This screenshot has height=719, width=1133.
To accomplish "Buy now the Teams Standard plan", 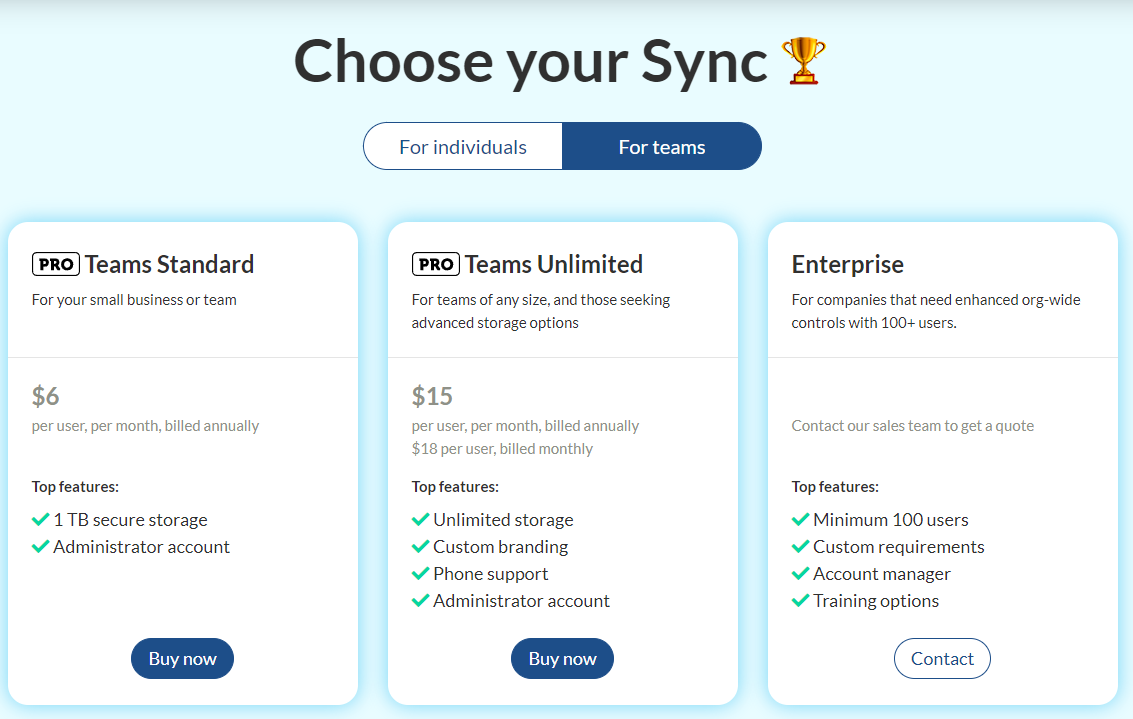I will [182, 658].
